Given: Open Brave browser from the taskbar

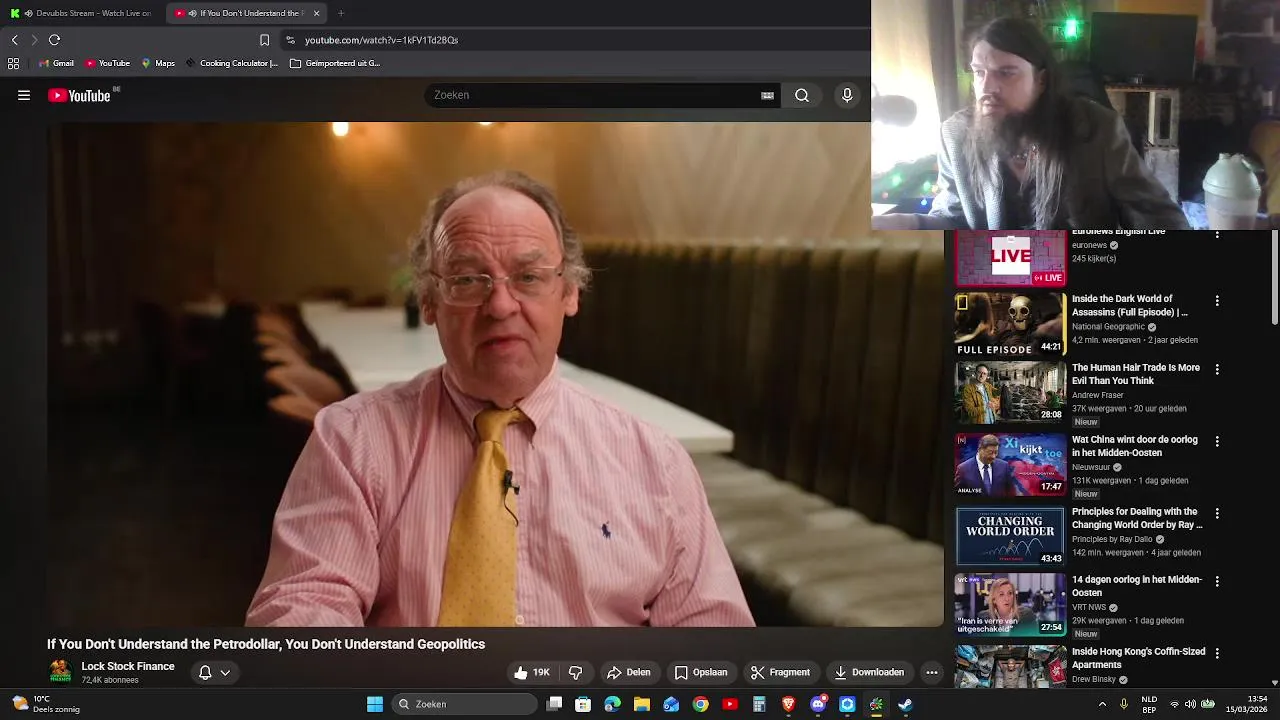Looking at the screenshot, I should tap(789, 705).
